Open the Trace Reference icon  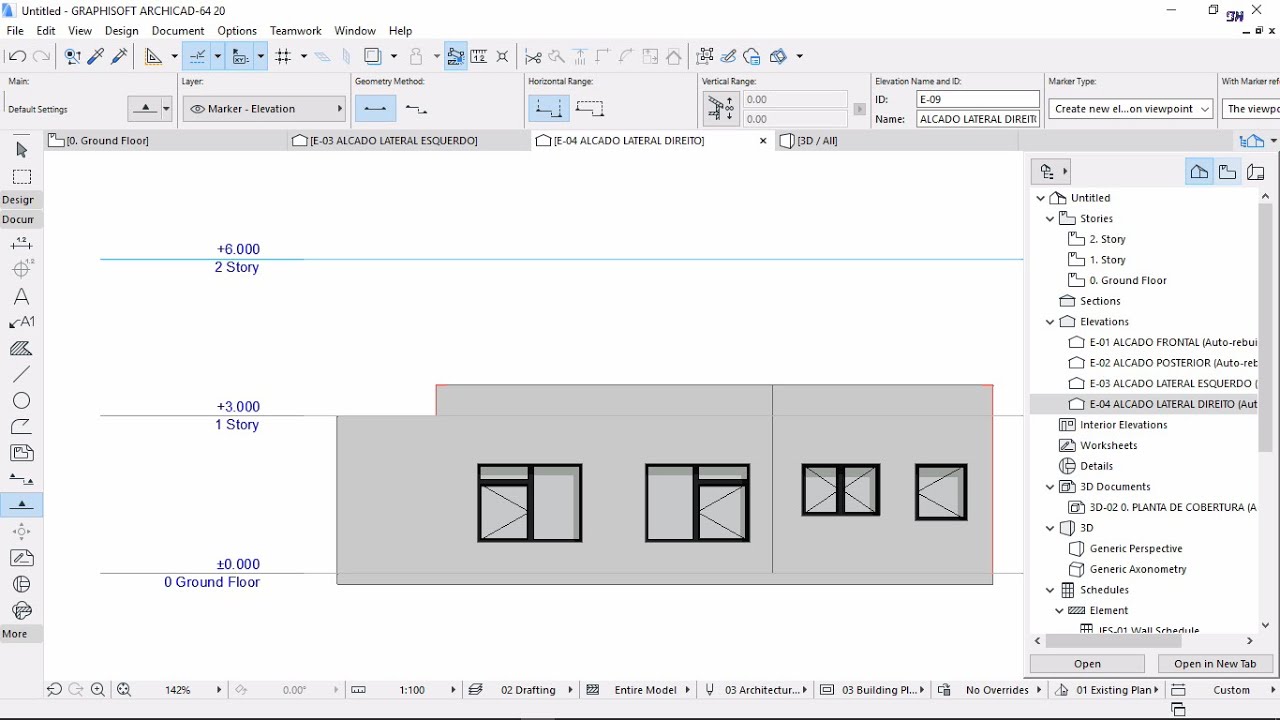click(x=374, y=56)
